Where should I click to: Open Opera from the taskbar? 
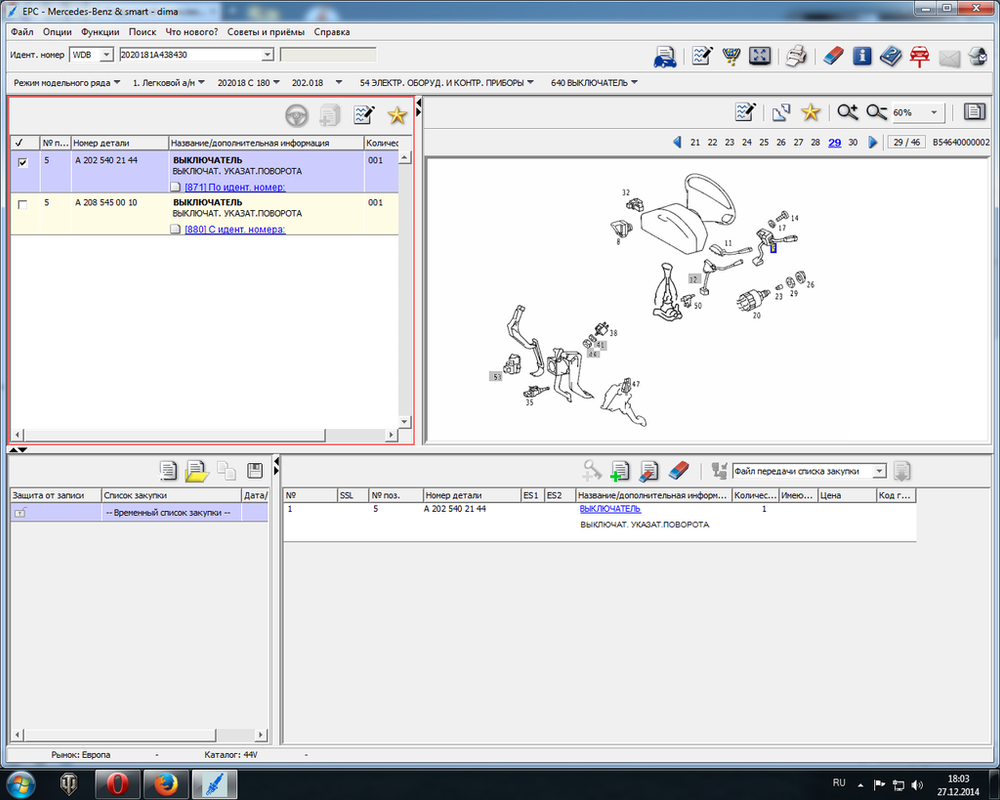tap(117, 784)
